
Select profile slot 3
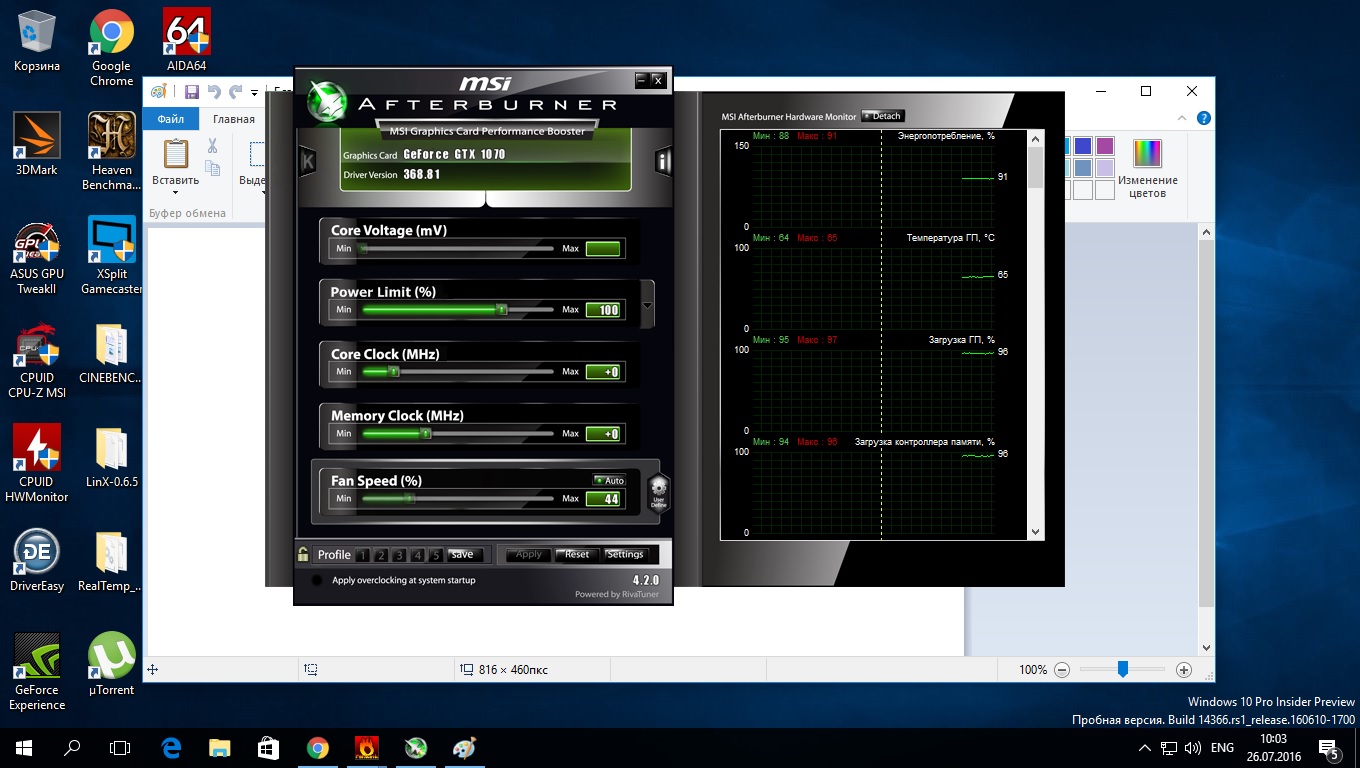coord(399,555)
